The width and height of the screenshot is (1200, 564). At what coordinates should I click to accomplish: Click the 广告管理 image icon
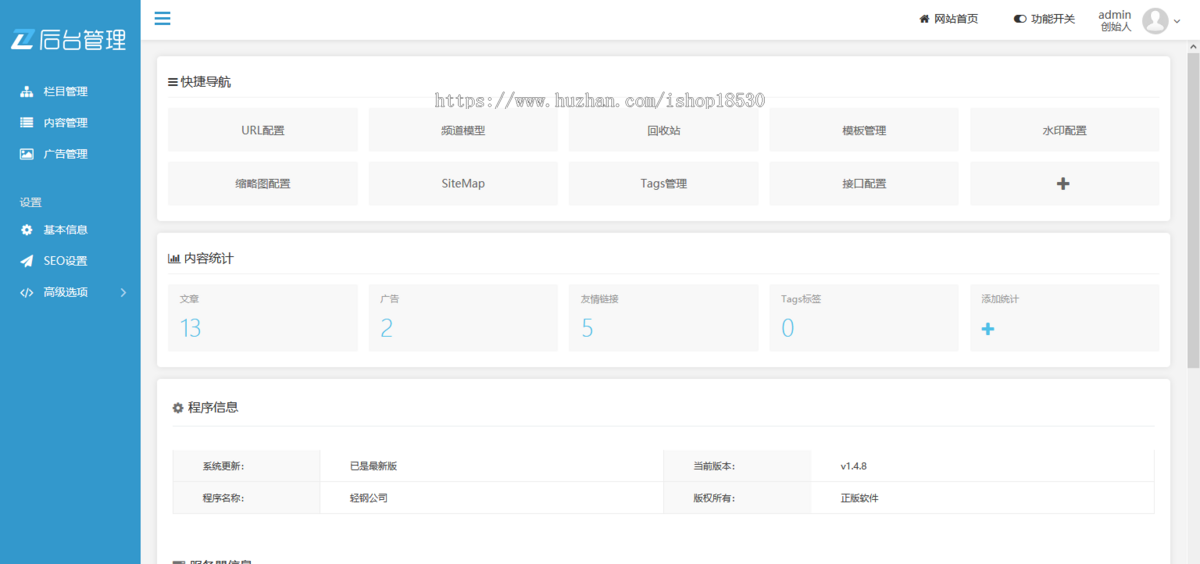click(x=27, y=154)
